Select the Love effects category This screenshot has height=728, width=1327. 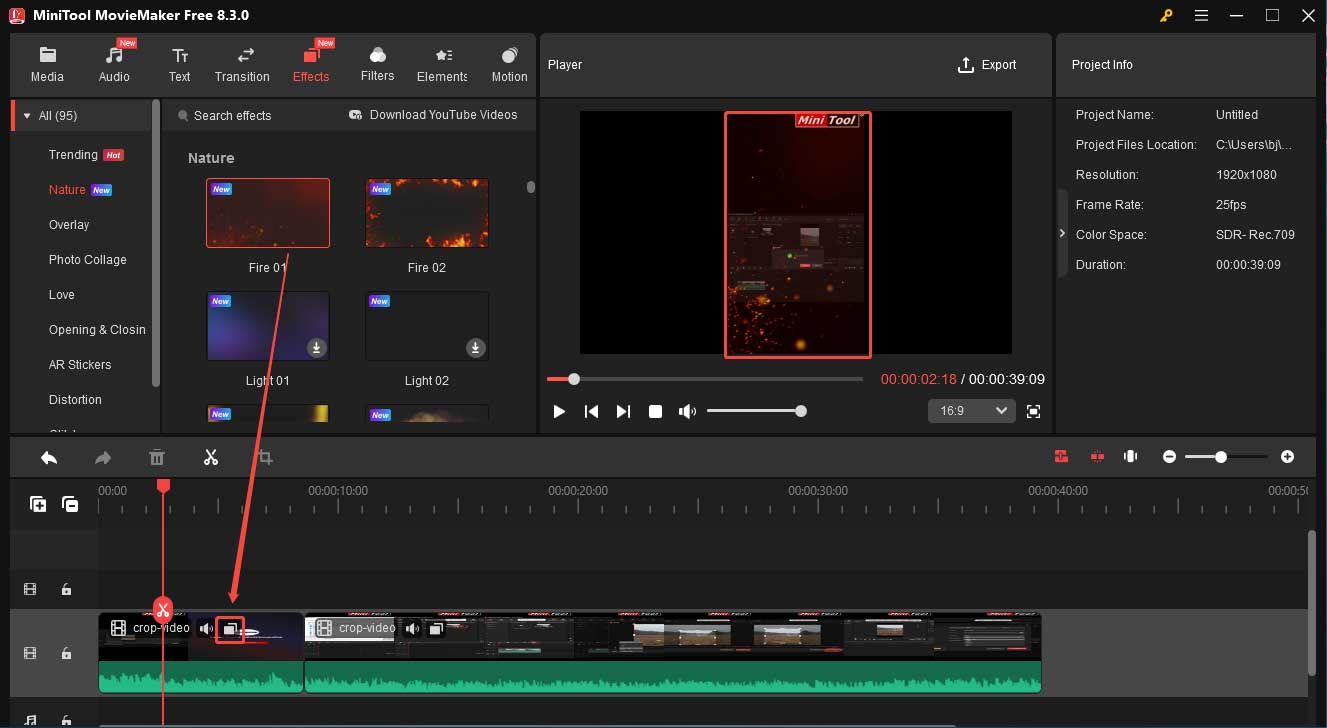(x=62, y=295)
